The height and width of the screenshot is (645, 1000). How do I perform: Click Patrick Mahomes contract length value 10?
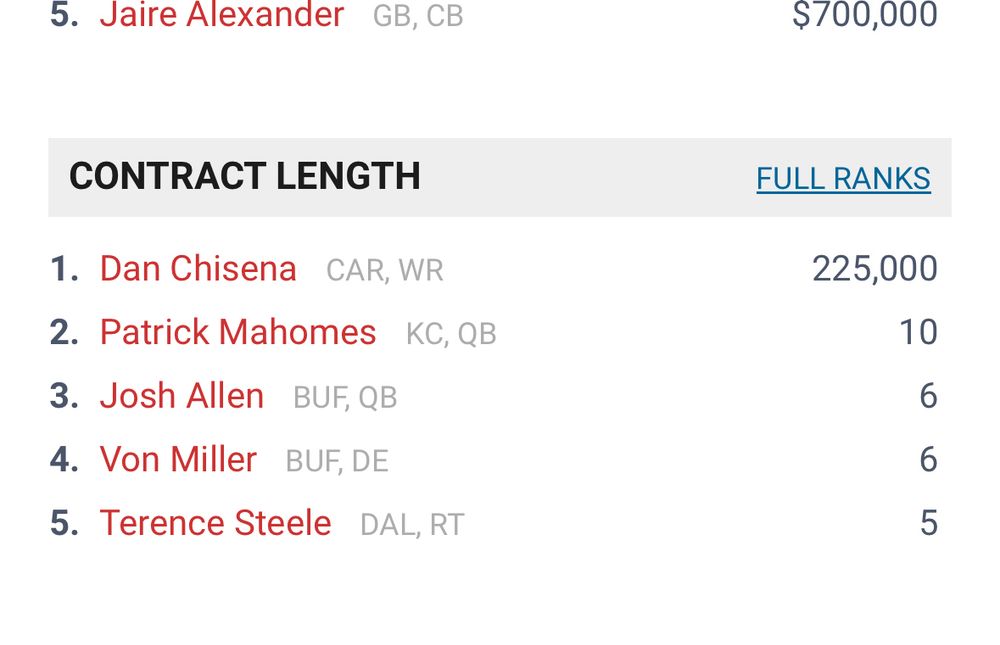[918, 332]
